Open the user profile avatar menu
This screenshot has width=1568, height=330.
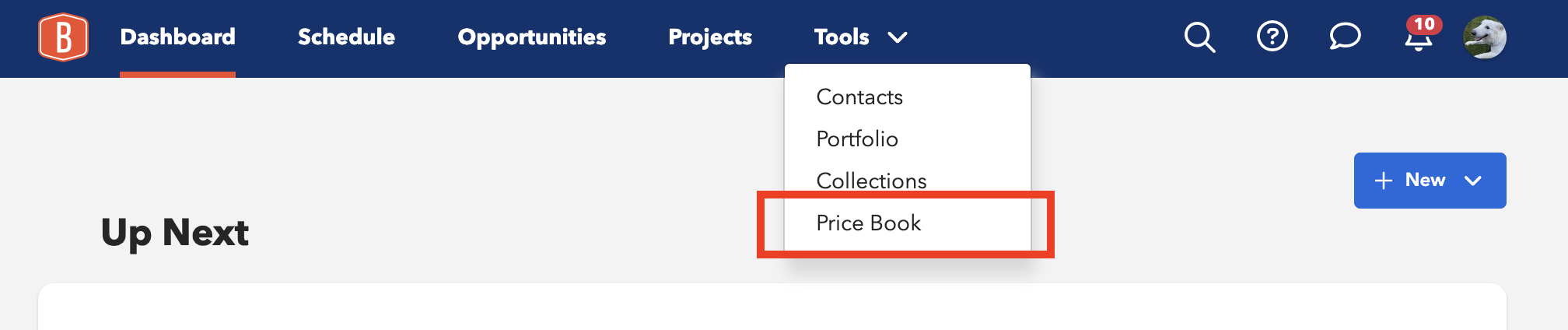tap(1484, 37)
